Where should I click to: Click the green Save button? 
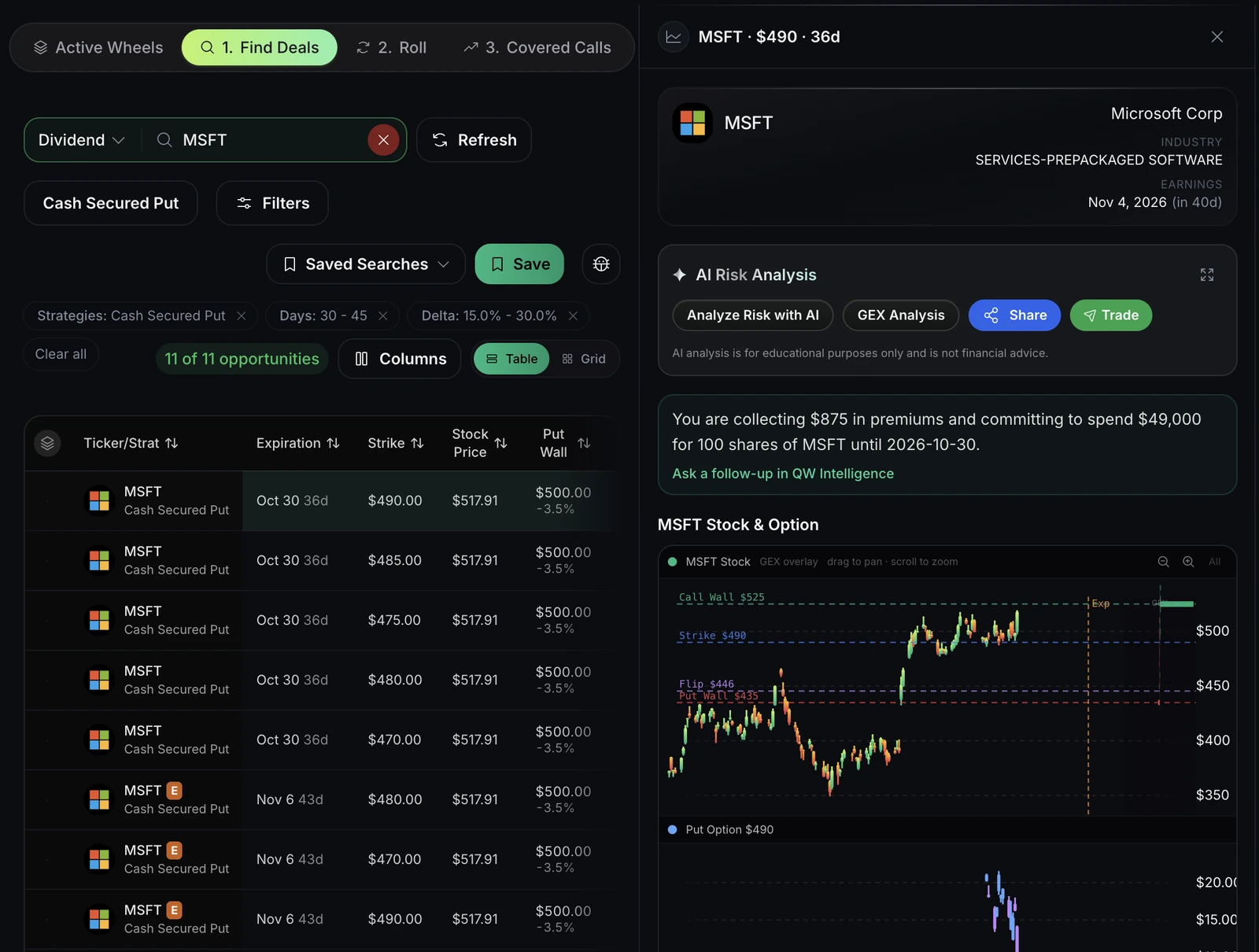coord(519,264)
